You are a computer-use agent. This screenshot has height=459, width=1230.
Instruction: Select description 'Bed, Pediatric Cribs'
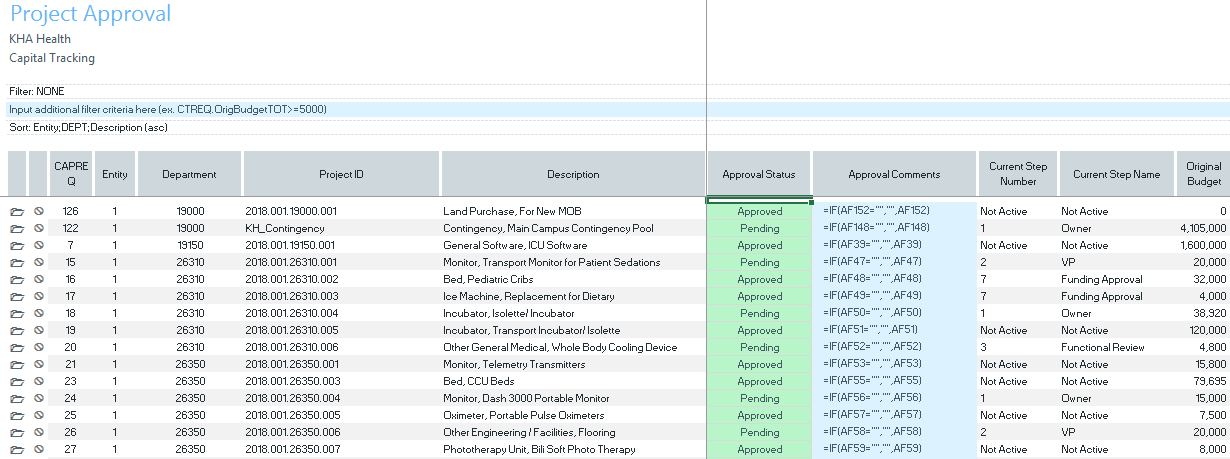(489, 280)
